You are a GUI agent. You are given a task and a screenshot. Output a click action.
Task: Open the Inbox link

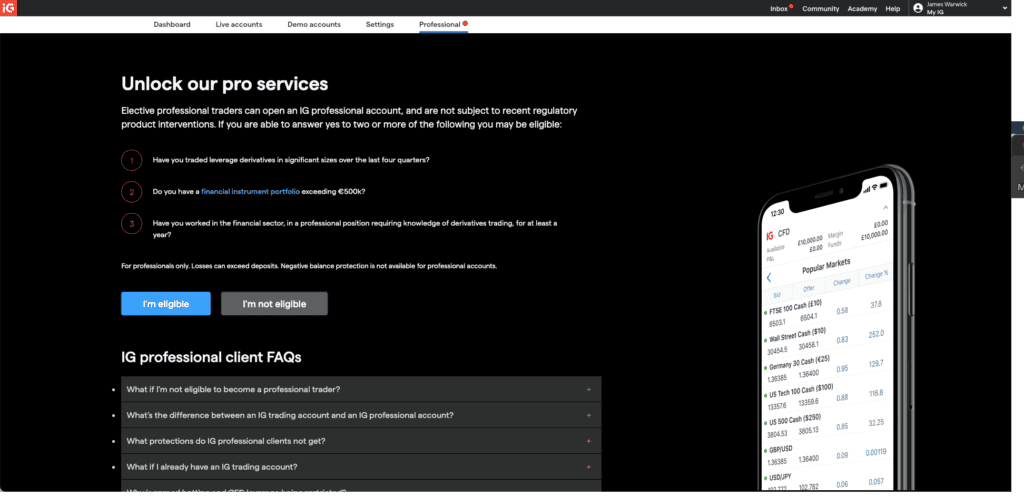tap(778, 8)
